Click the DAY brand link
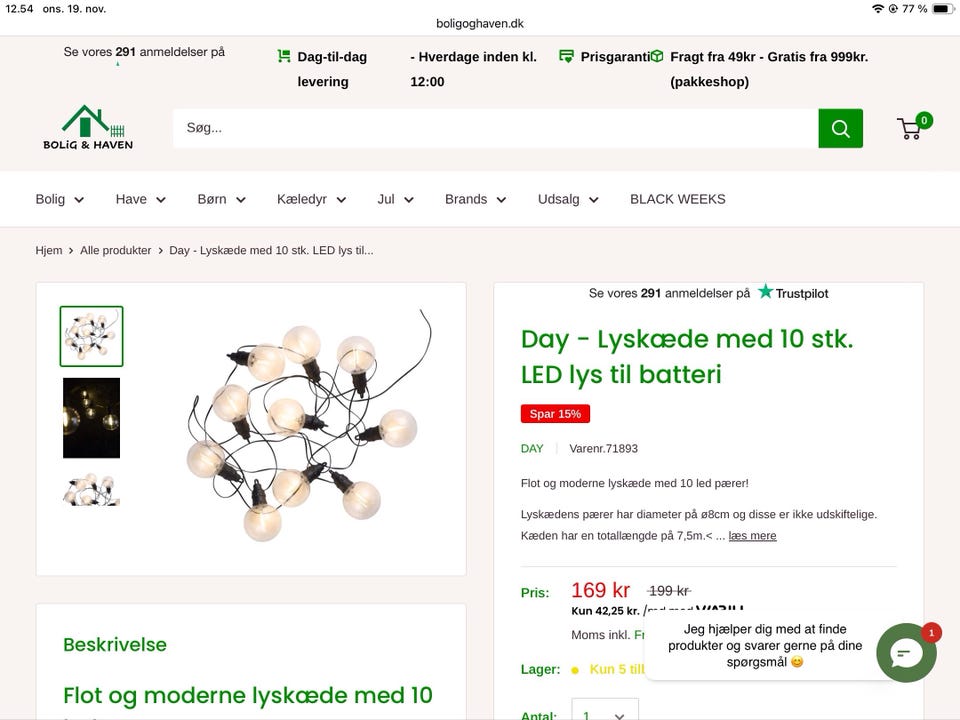 coord(532,449)
